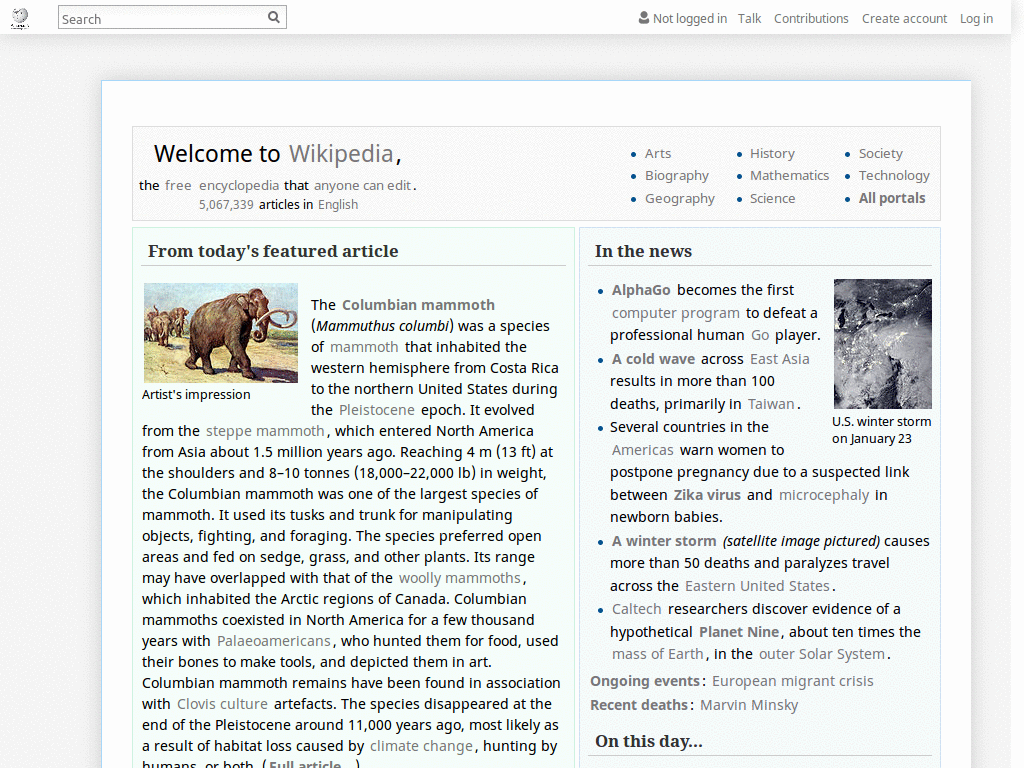The height and width of the screenshot is (768, 1024).
Task: Click the winter storm satellite image
Action: click(882, 343)
